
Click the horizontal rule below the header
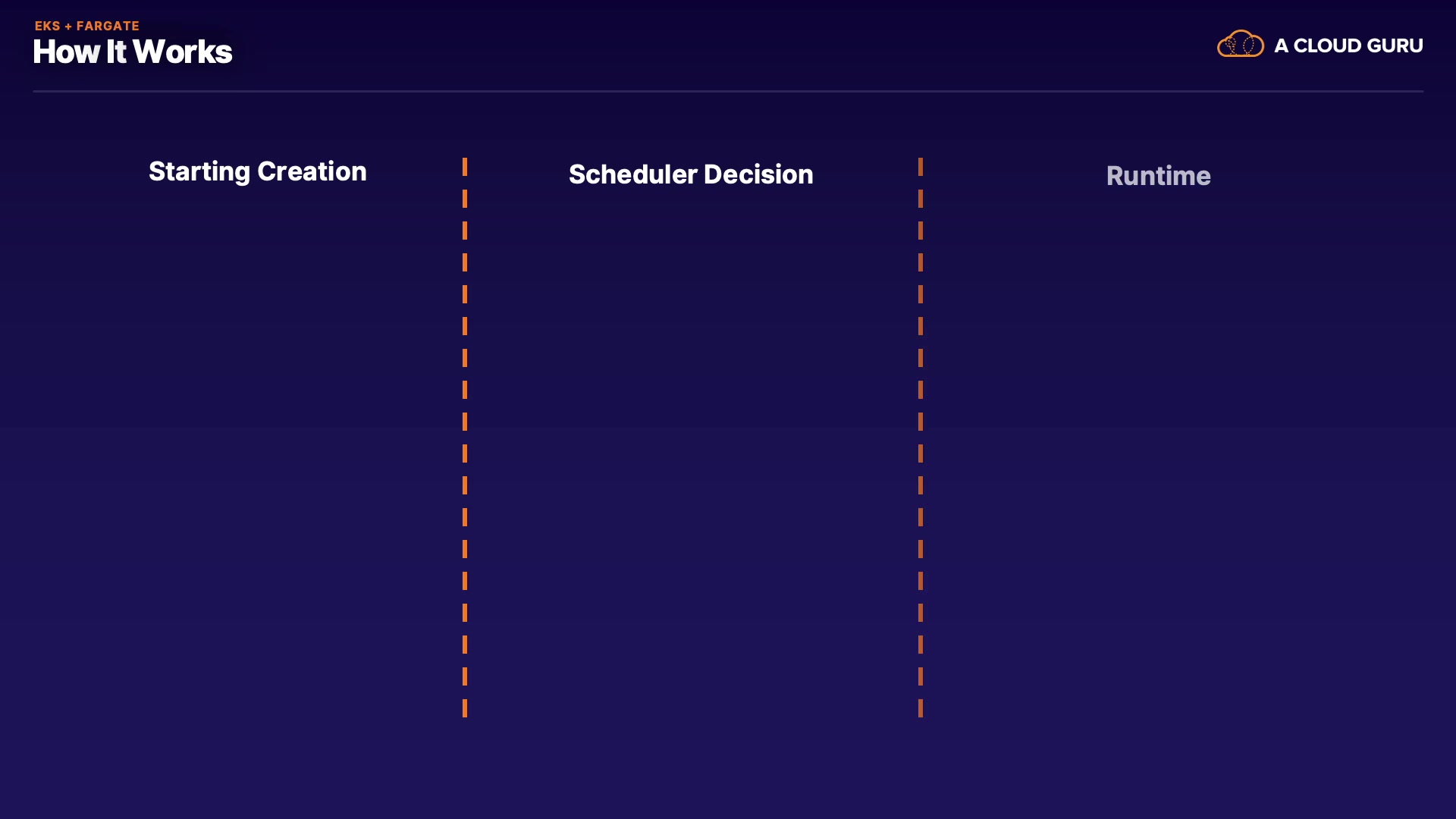tap(728, 91)
